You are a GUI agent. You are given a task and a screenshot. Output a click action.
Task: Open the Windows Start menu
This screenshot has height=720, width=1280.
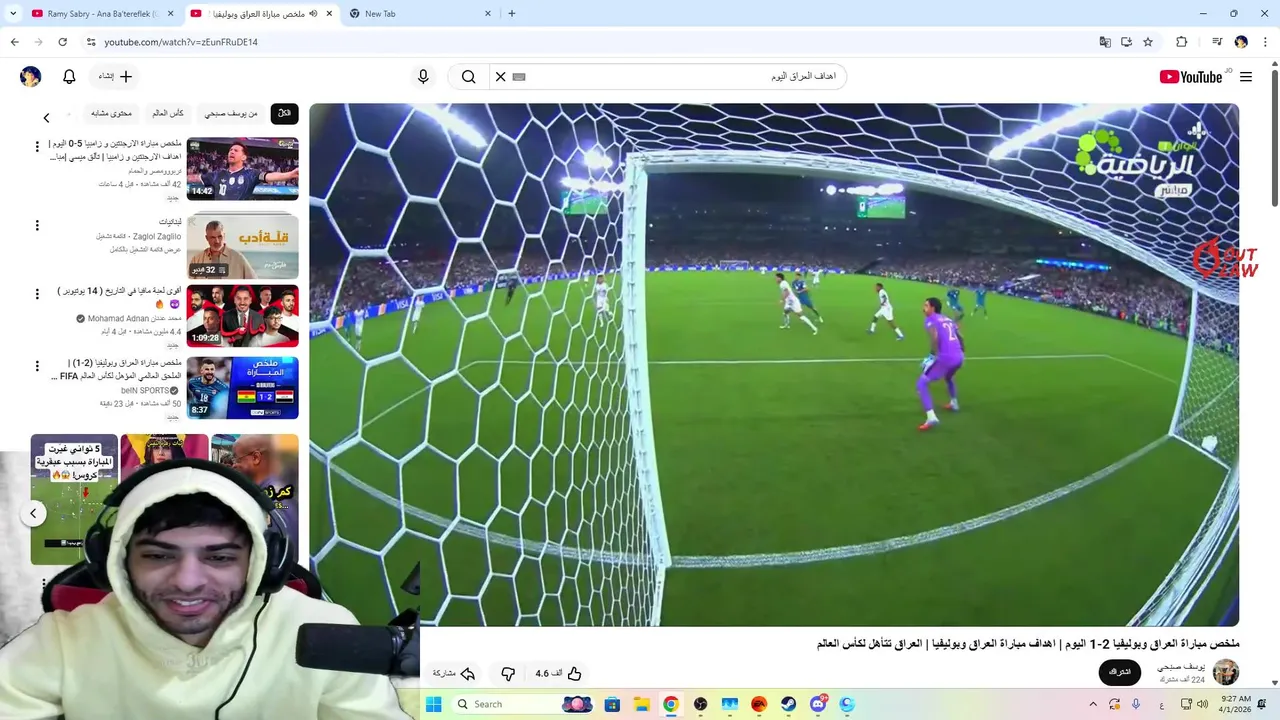click(433, 704)
